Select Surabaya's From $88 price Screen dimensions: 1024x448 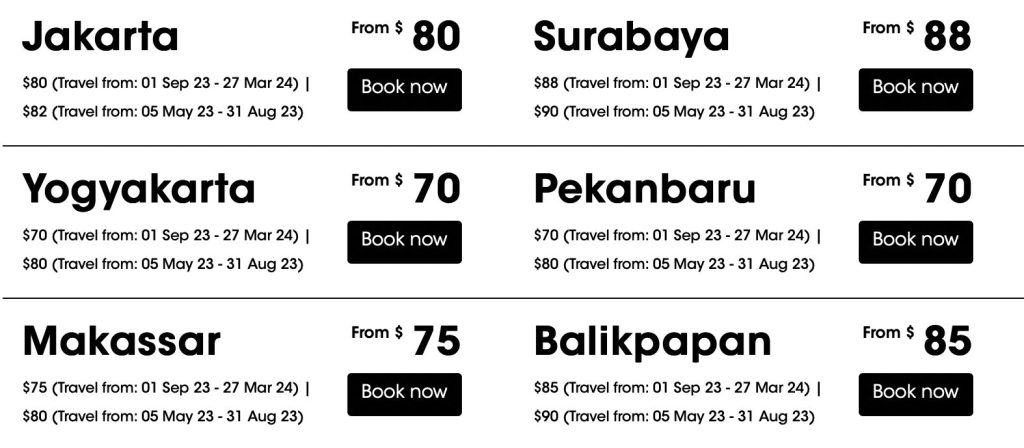917,36
